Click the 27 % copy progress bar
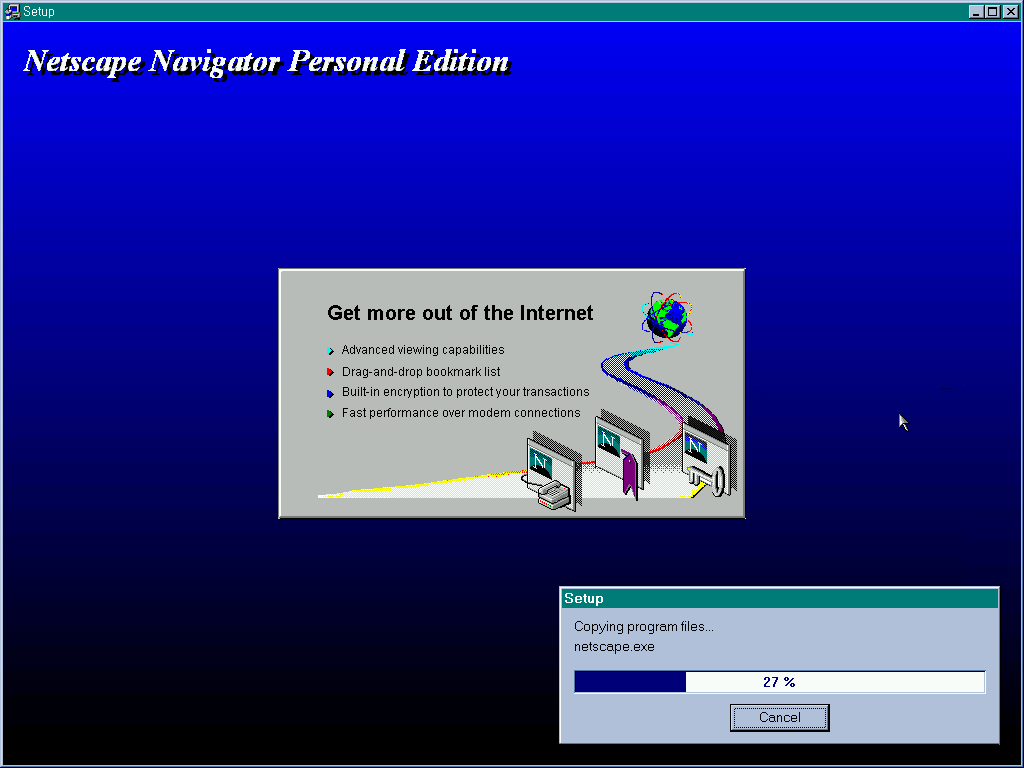1024x768 pixels. [x=779, y=682]
